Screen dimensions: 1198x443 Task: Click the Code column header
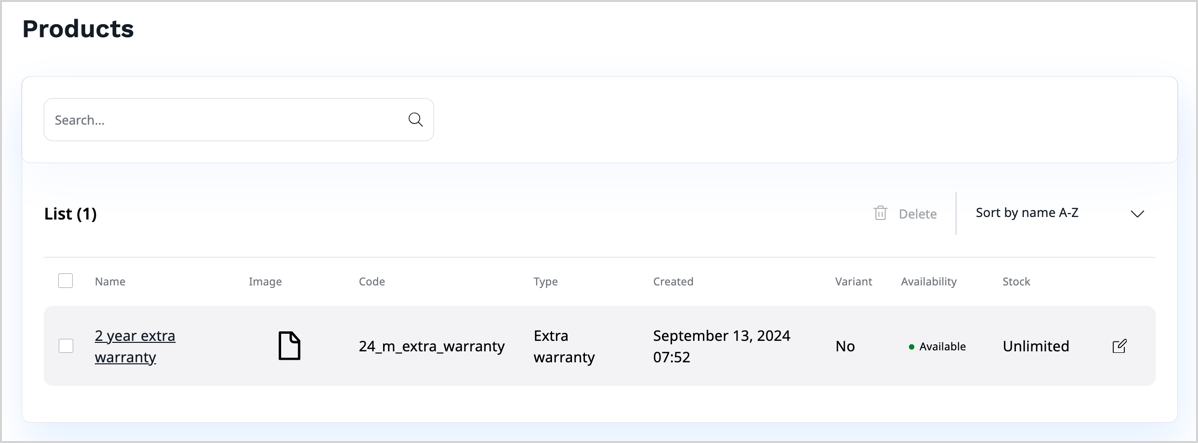click(x=372, y=282)
